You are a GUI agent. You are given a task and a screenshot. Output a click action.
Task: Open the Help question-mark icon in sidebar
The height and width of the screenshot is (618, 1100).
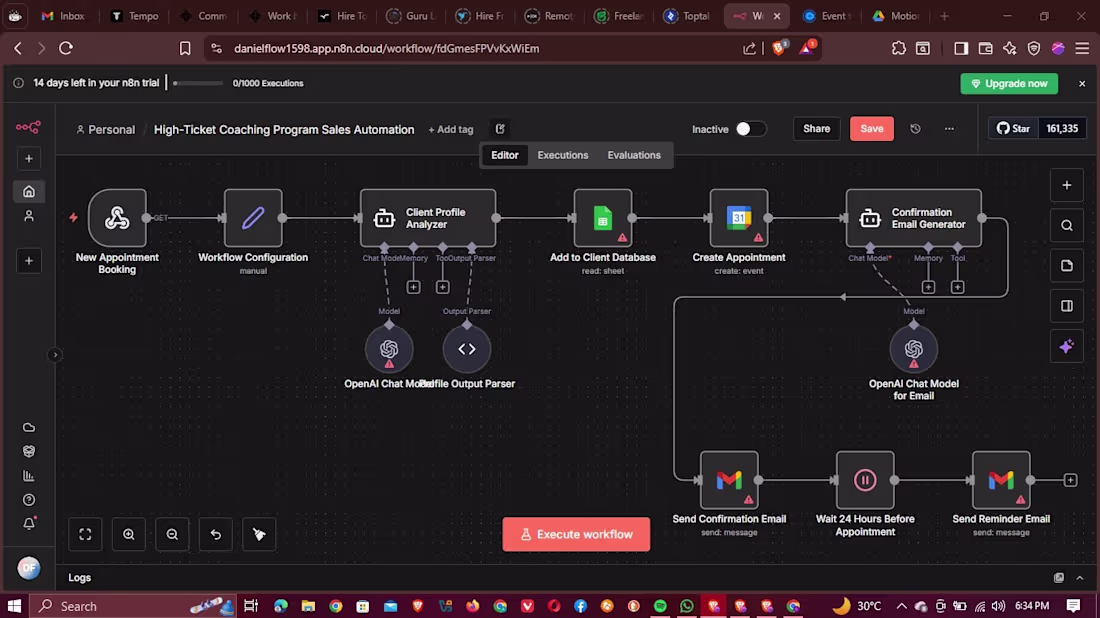[29, 500]
